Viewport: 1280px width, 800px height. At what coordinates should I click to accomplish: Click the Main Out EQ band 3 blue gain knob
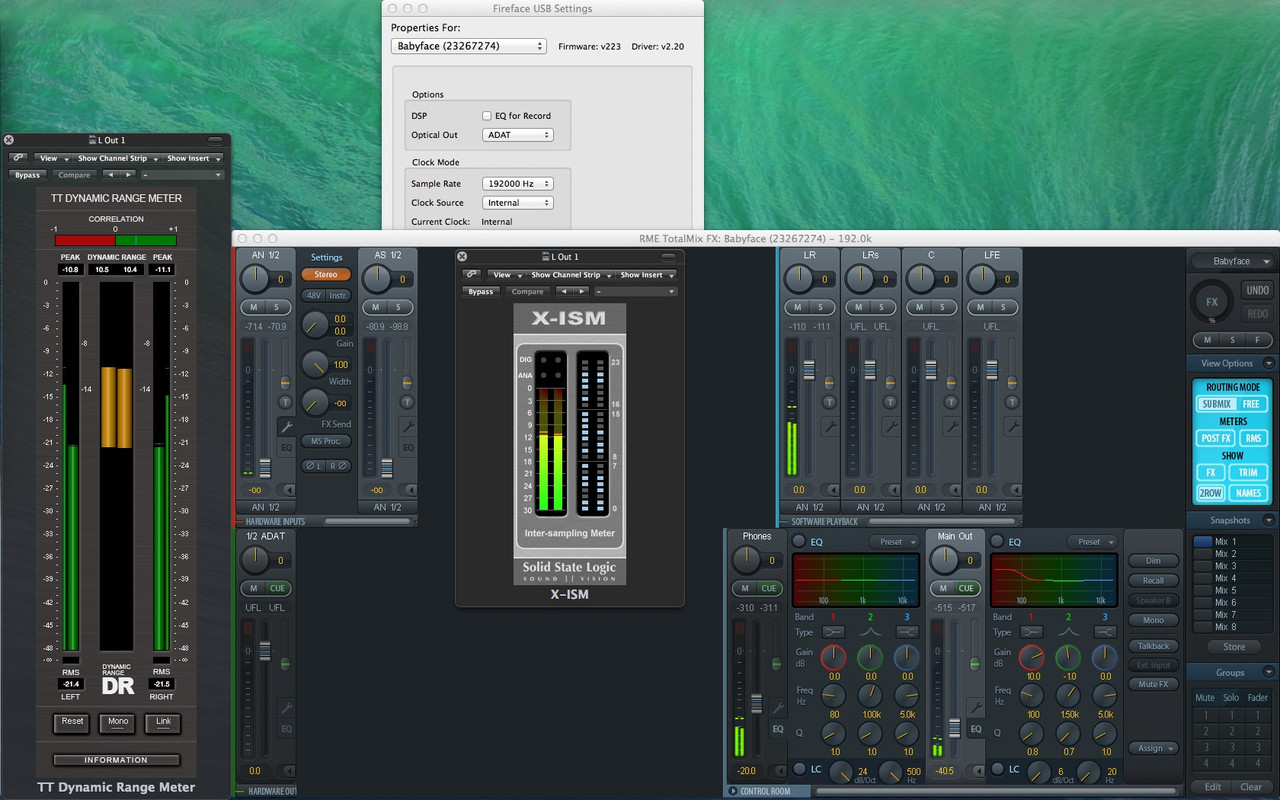click(1104, 657)
